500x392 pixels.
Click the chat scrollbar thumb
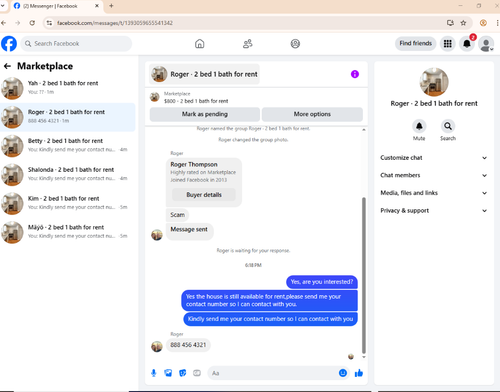click(364, 275)
